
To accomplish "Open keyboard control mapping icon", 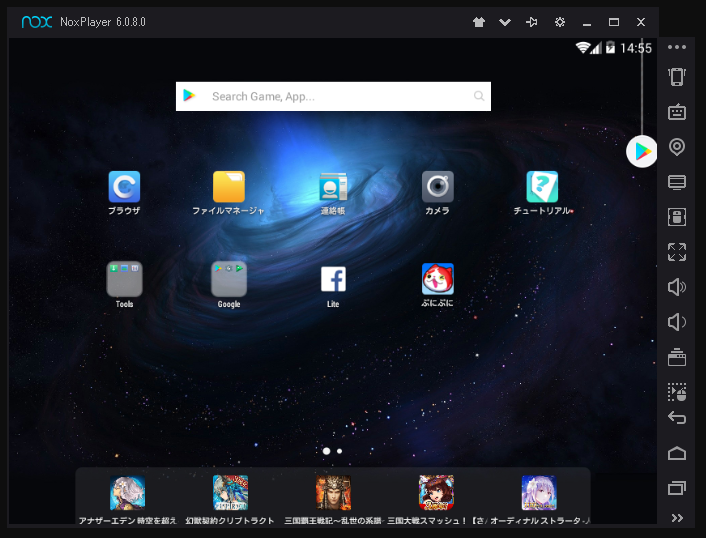I will tap(677, 112).
